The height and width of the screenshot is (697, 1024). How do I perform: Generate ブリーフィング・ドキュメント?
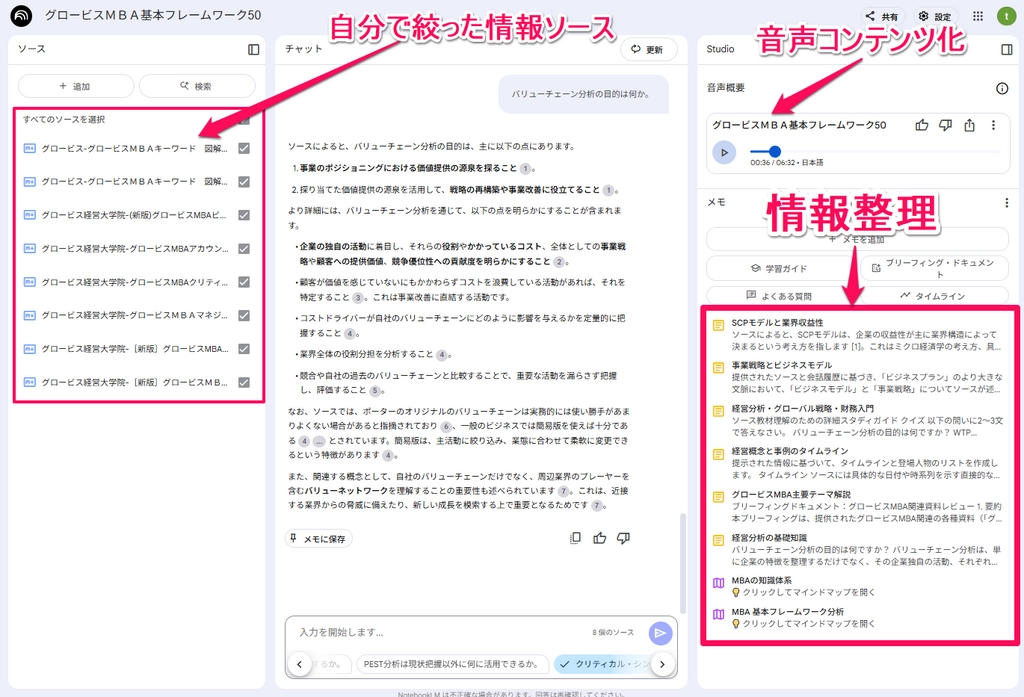point(934,268)
